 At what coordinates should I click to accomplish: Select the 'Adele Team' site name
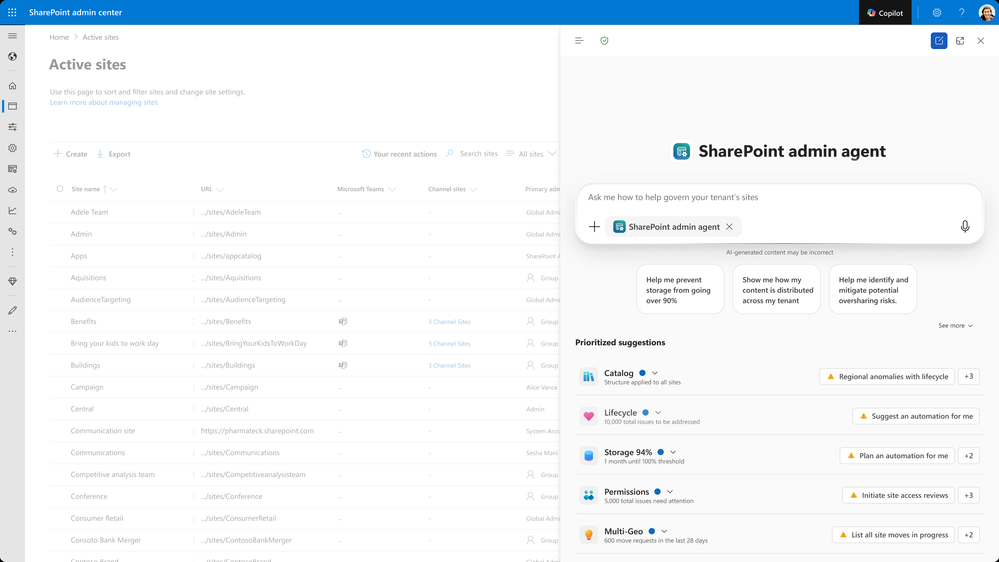point(89,212)
